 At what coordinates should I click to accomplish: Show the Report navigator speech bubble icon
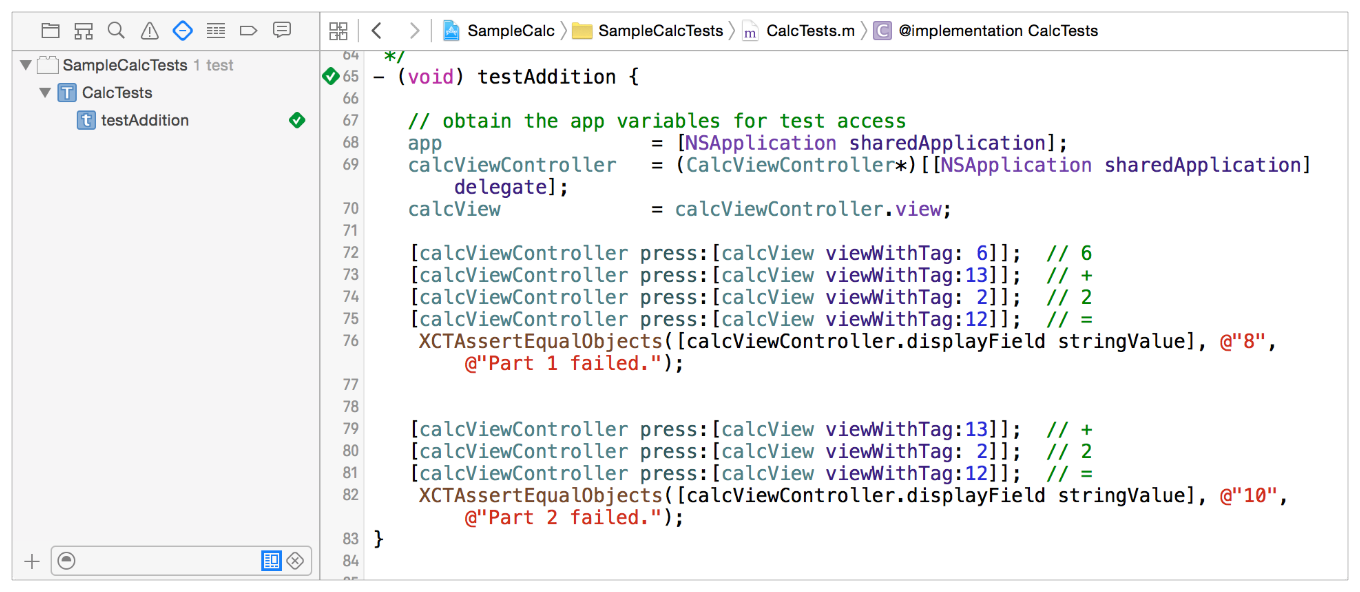(x=282, y=31)
